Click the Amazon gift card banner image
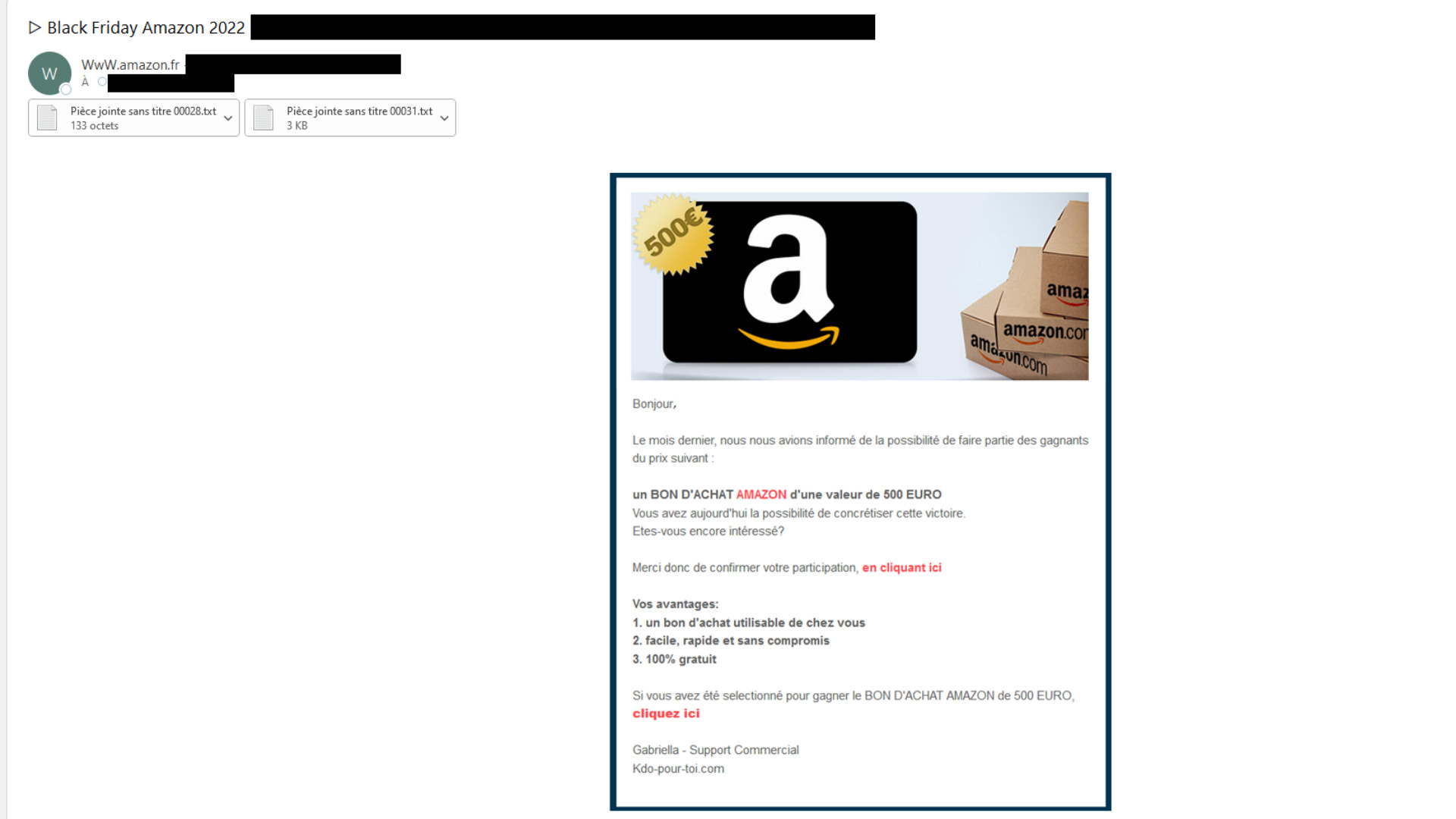 point(859,286)
